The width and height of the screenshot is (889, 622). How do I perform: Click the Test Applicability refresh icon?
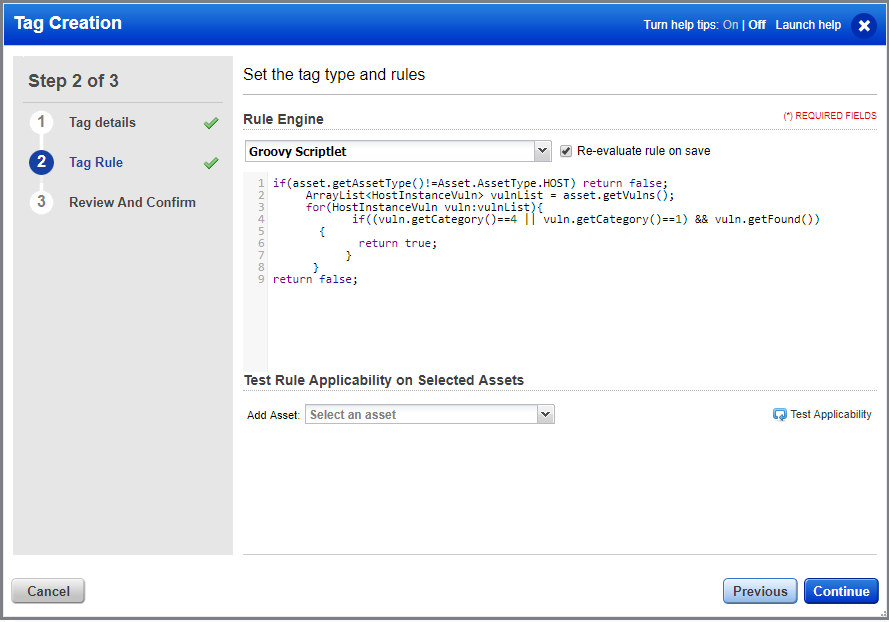779,413
